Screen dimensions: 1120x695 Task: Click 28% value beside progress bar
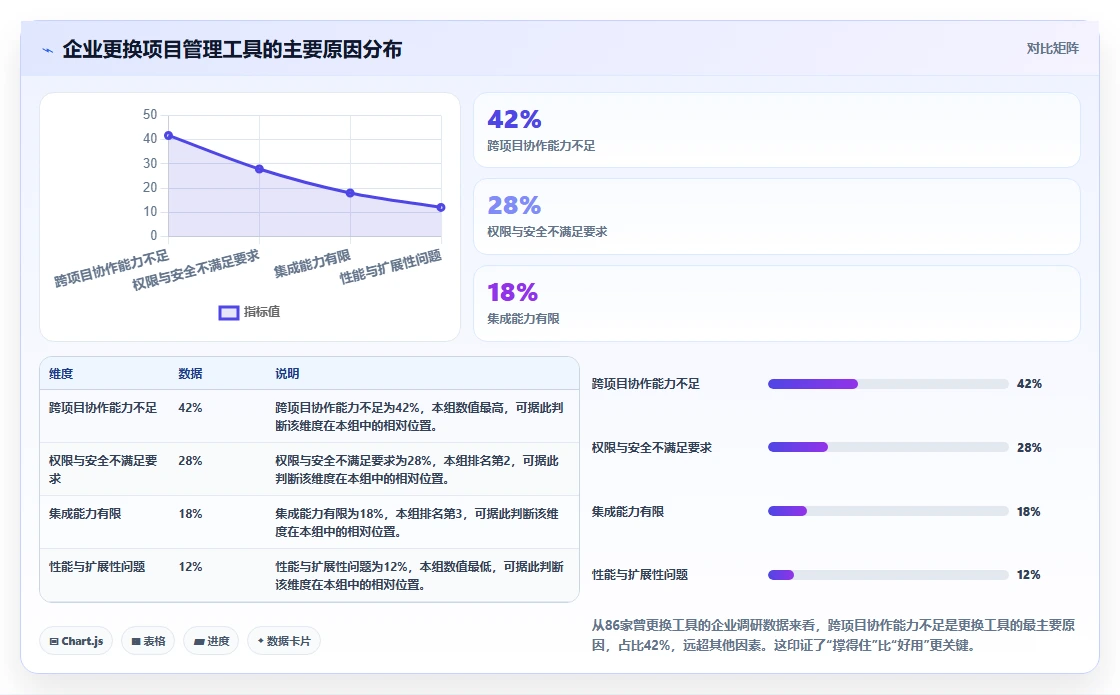[x=1029, y=448]
